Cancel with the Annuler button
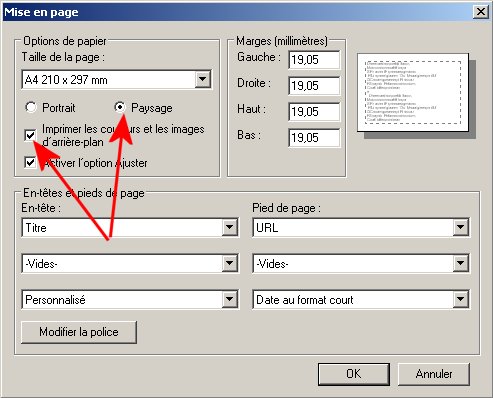Screen dimensions: 493x398 tap(434, 374)
